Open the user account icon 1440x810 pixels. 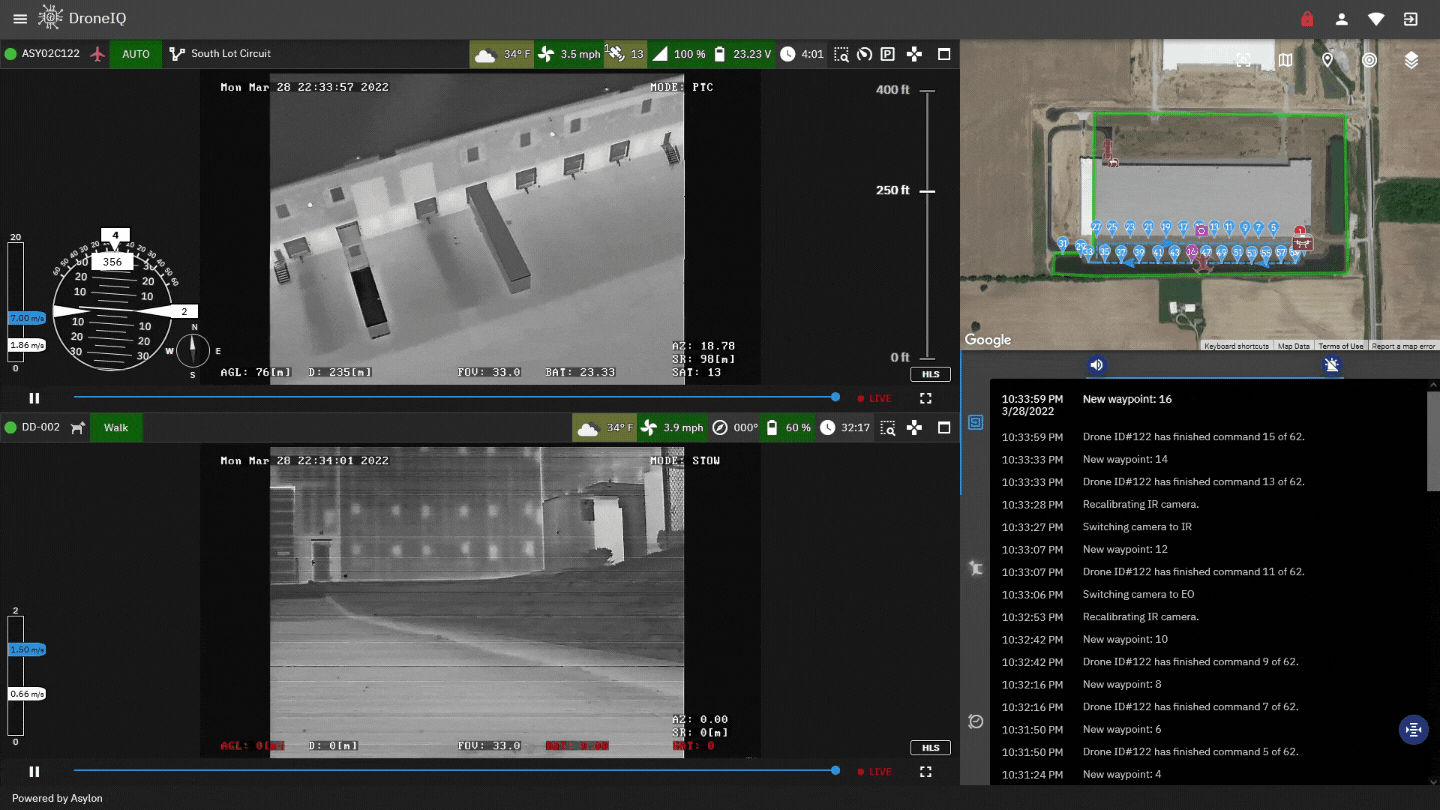1342,19
